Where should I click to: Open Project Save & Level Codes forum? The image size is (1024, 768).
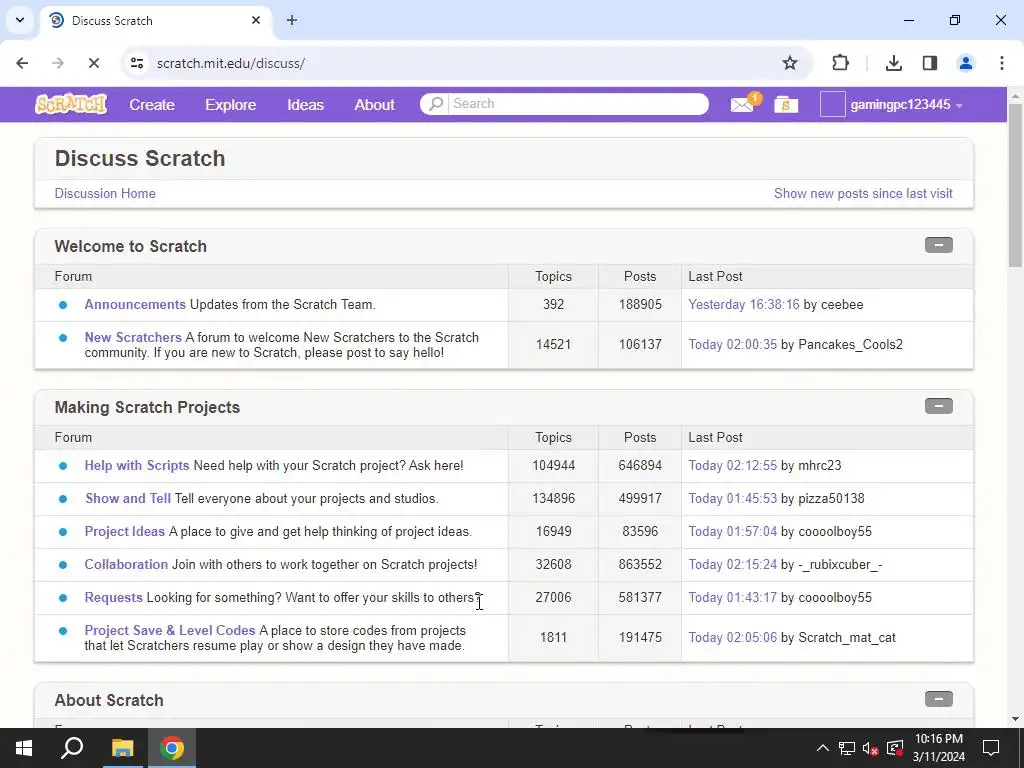(x=170, y=631)
